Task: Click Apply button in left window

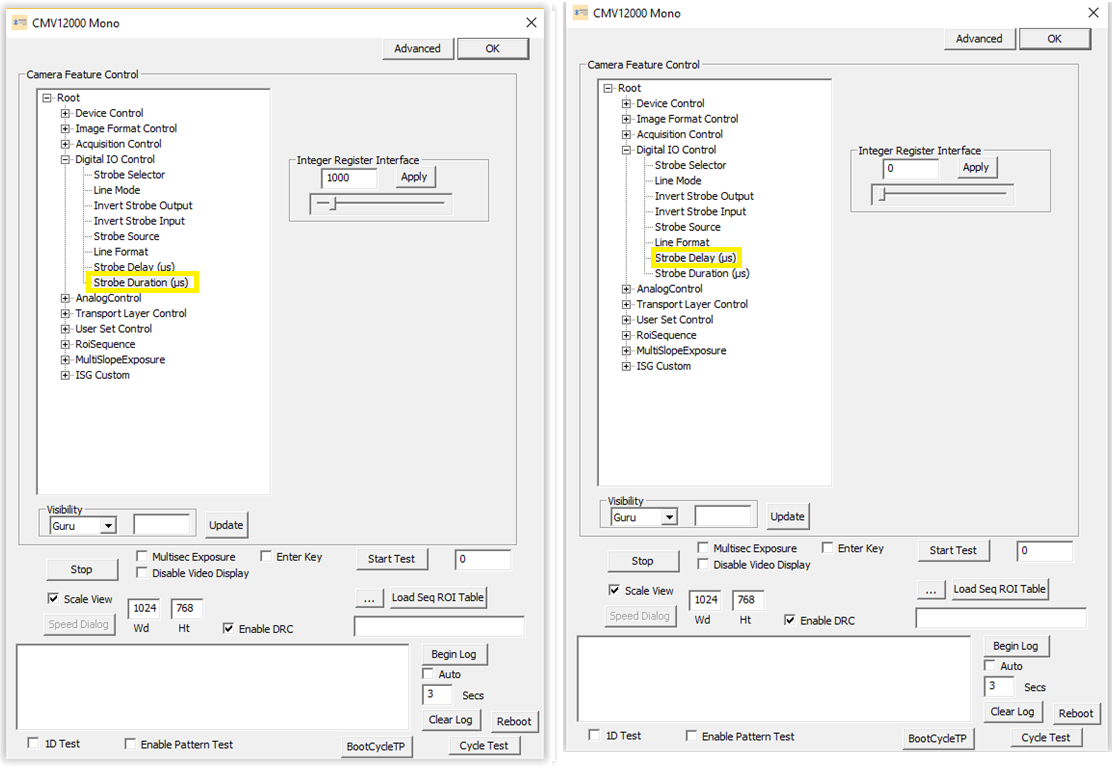Action: pyautogui.click(x=414, y=177)
